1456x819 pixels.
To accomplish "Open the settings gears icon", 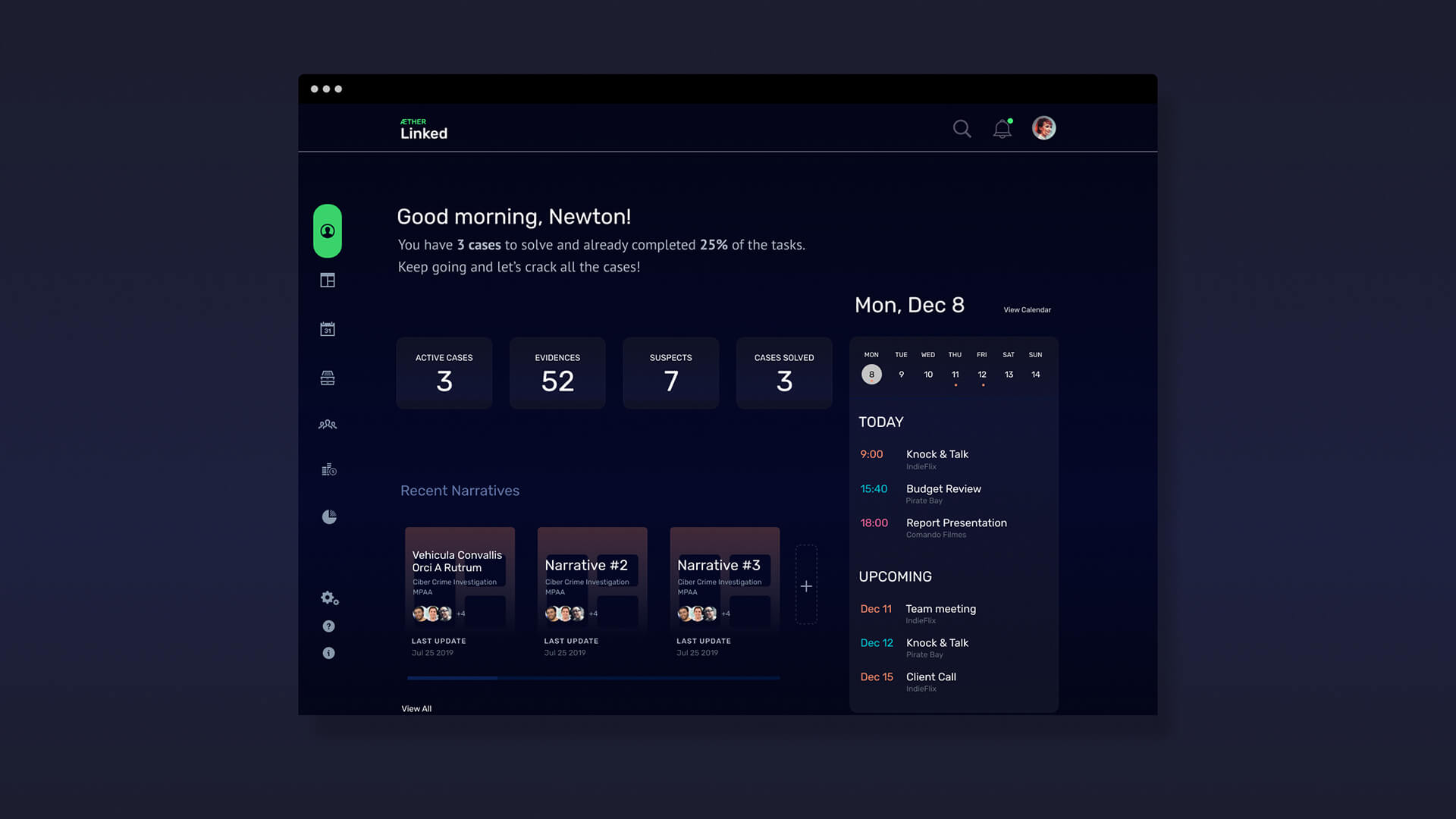I will pyautogui.click(x=329, y=598).
